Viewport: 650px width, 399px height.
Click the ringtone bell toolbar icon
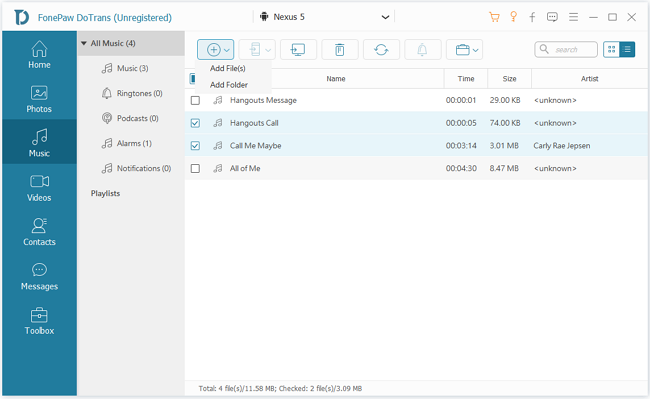(422, 50)
